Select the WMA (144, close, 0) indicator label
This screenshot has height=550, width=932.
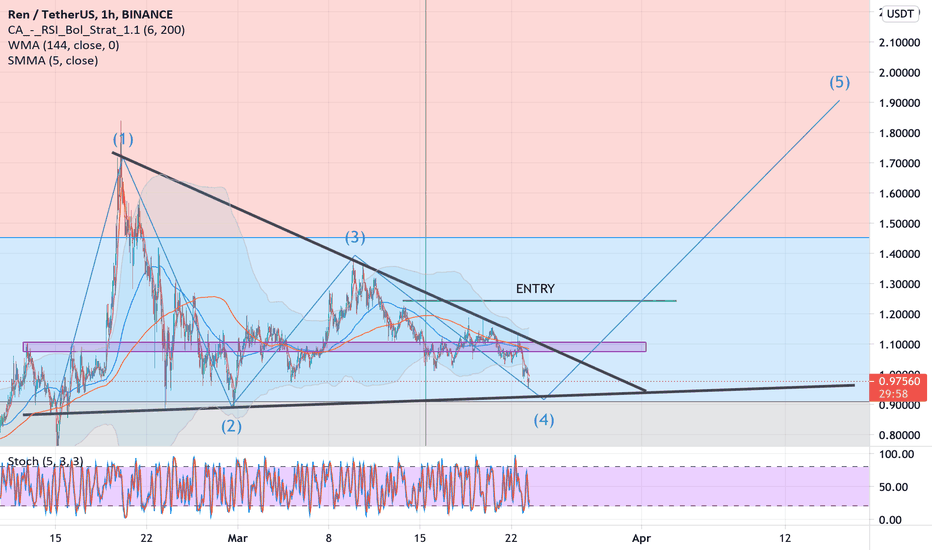coord(64,45)
